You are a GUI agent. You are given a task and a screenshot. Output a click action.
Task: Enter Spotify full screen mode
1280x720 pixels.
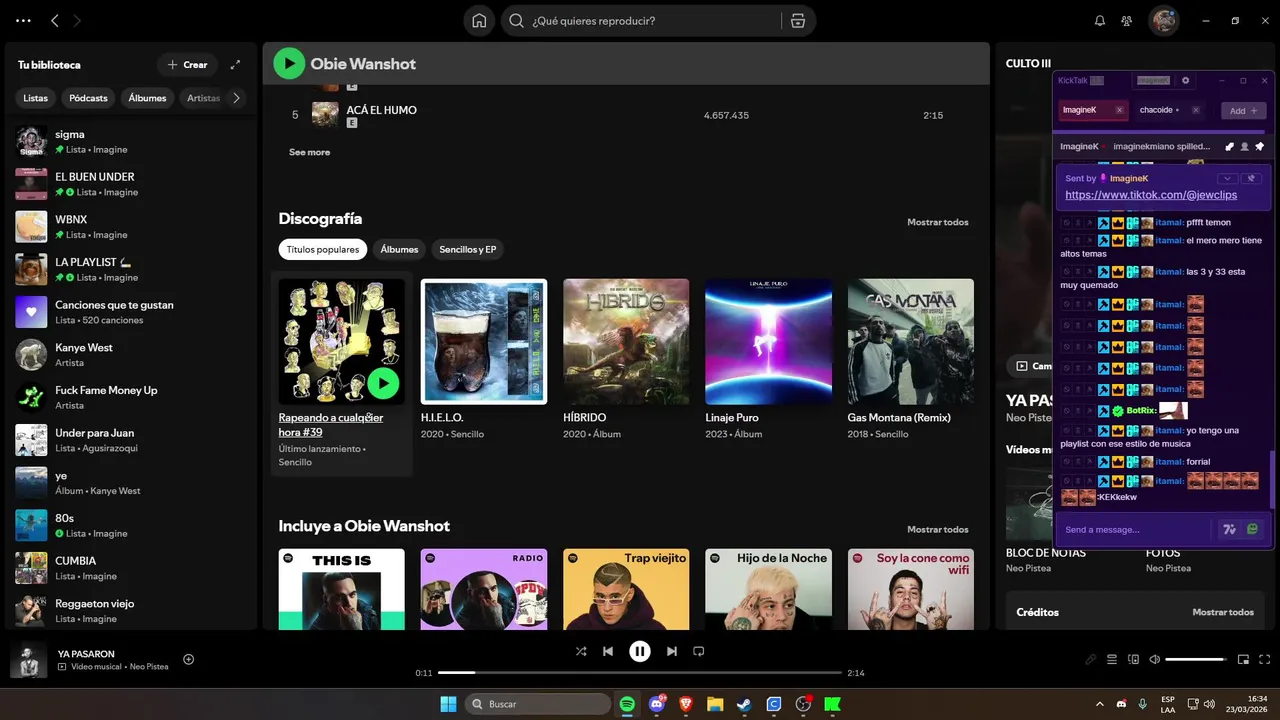tap(1265, 660)
